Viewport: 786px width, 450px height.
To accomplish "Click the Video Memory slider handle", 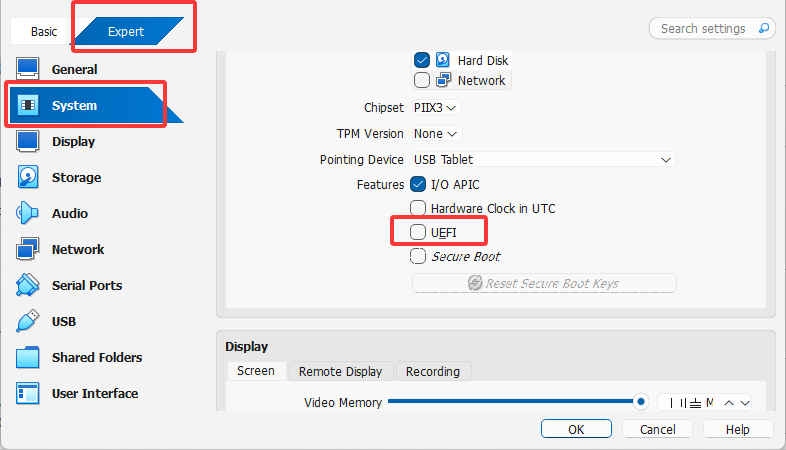I will [x=640, y=401].
